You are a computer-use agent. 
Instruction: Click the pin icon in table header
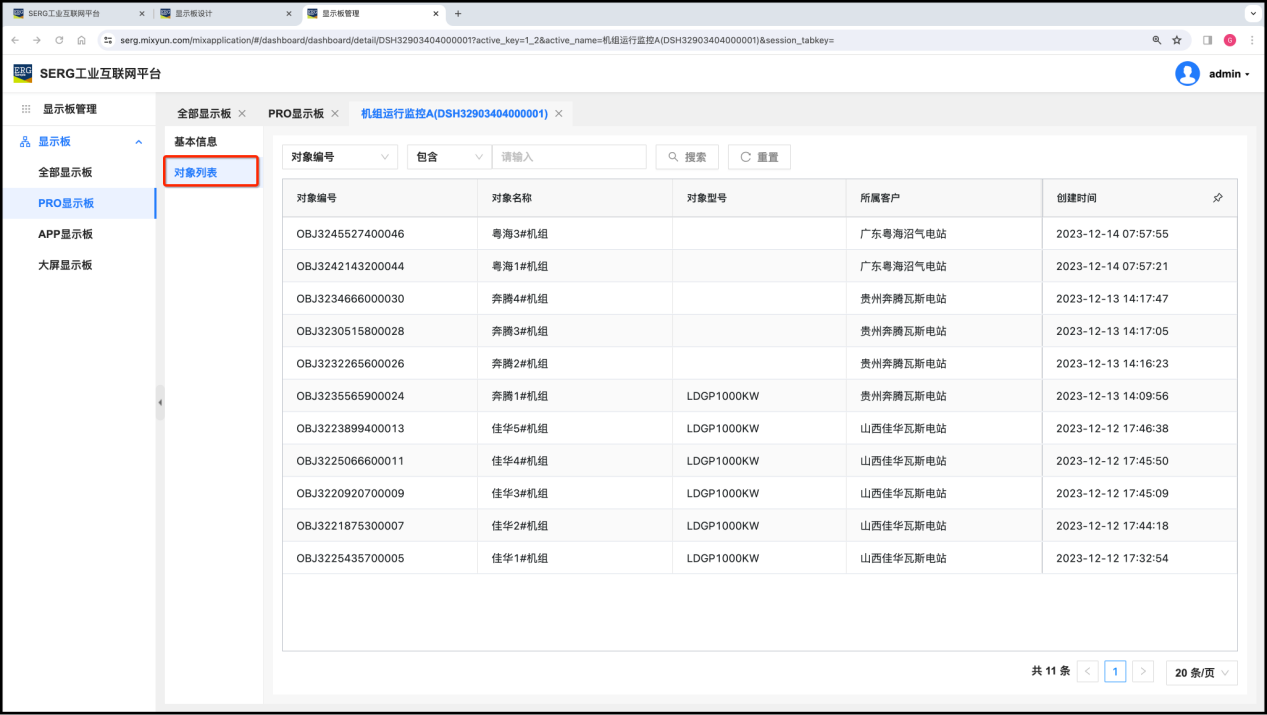point(1217,198)
